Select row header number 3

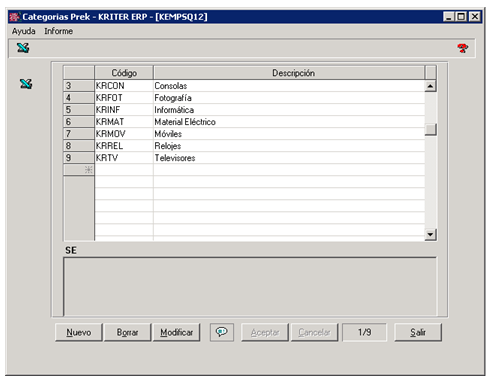tap(79, 86)
